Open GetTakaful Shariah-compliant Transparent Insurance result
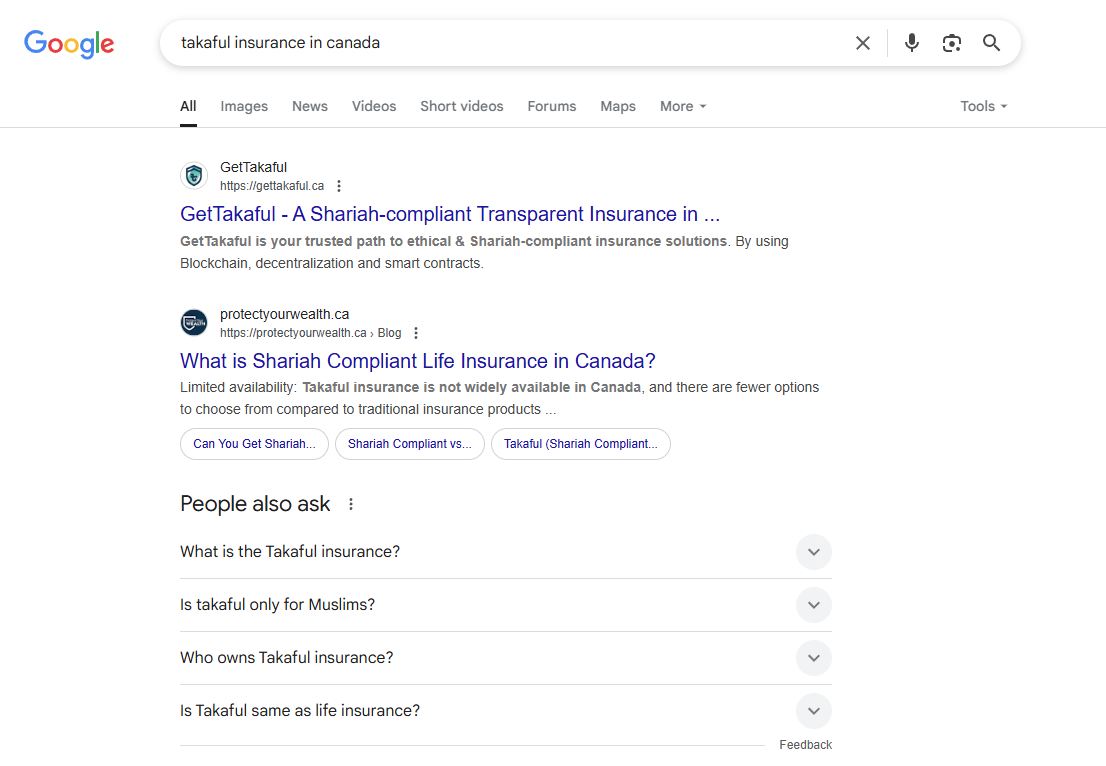Image resolution: width=1106 pixels, height=766 pixels. [x=450, y=214]
